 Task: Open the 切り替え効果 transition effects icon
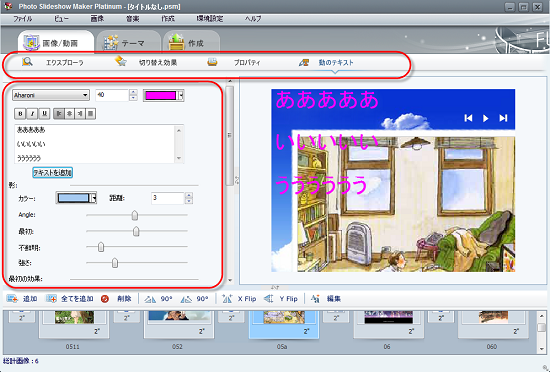(121, 61)
